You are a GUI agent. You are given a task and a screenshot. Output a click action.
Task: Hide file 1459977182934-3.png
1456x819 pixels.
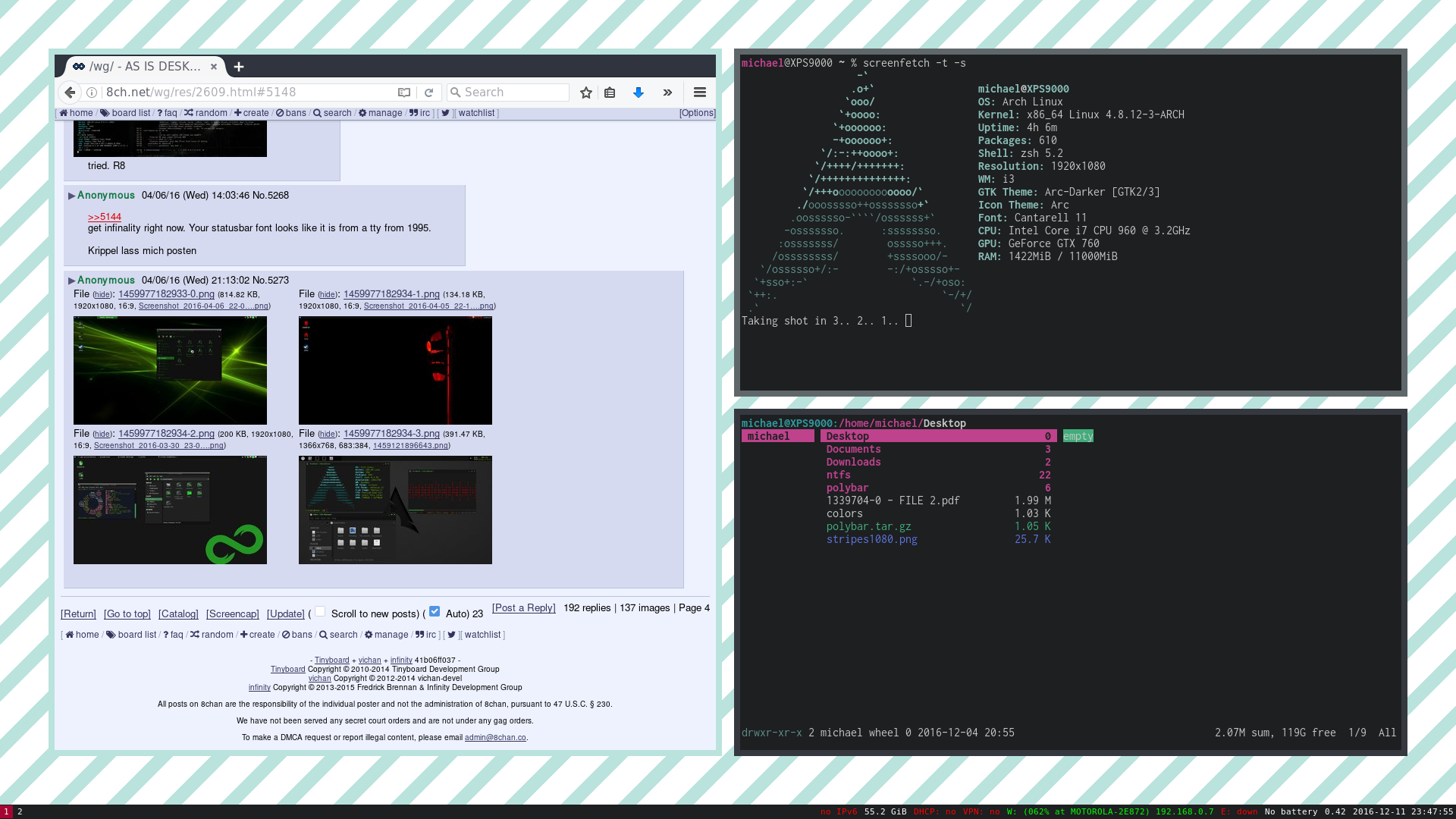click(328, 435)
